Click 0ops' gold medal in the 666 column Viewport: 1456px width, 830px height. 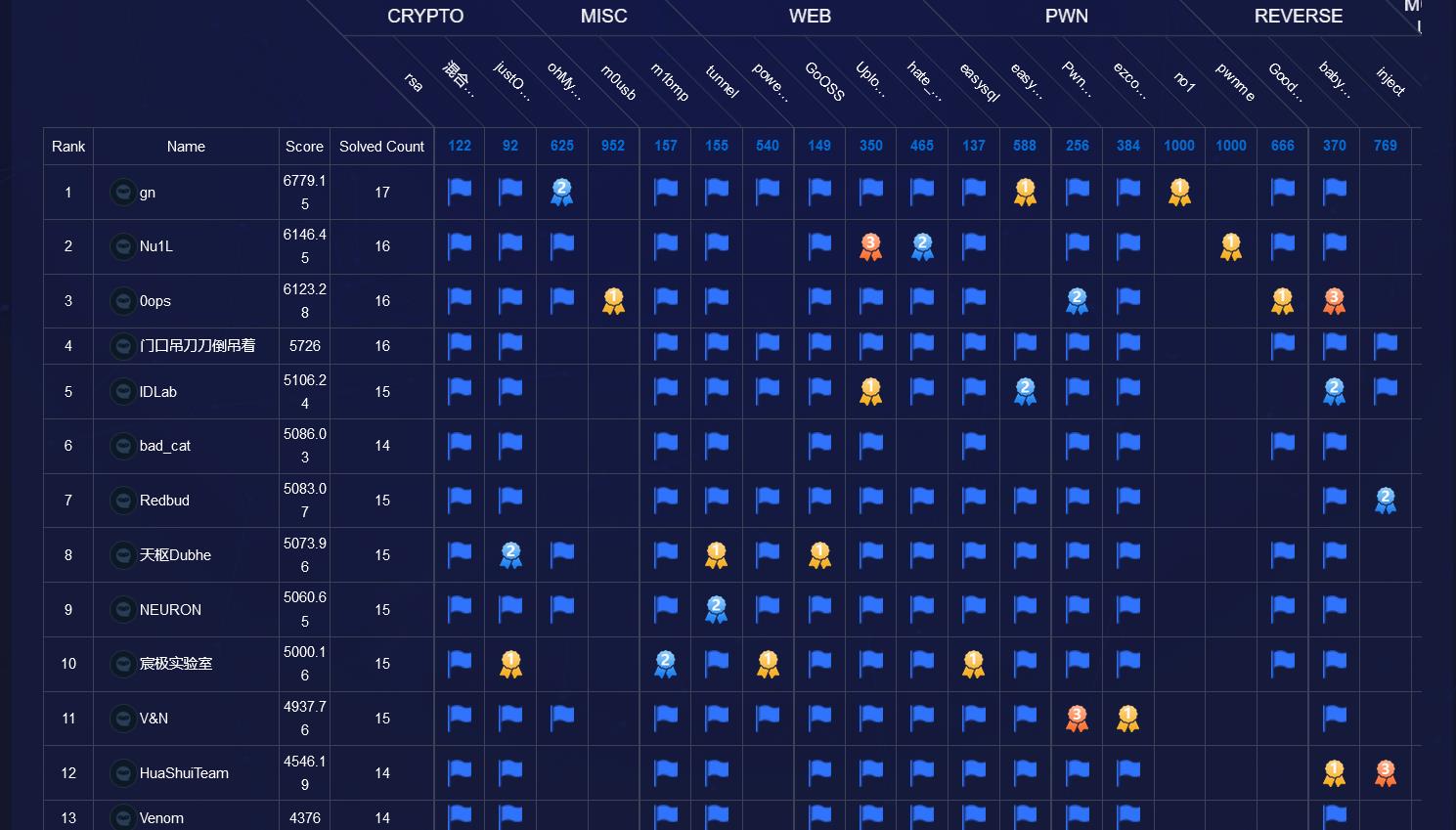click(1282, 301)
